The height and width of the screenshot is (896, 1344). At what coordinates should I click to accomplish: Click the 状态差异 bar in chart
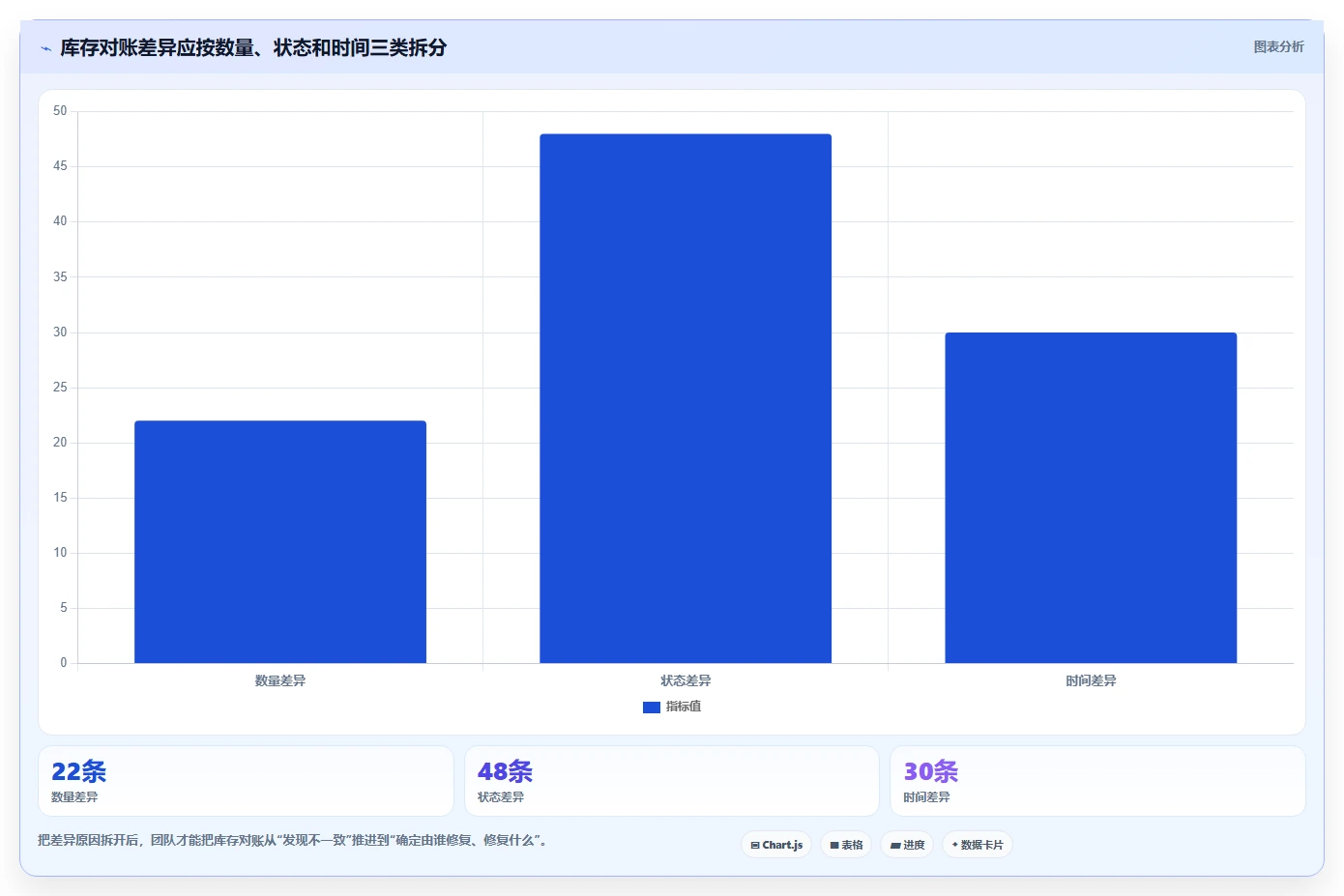[x=686, y=398]
